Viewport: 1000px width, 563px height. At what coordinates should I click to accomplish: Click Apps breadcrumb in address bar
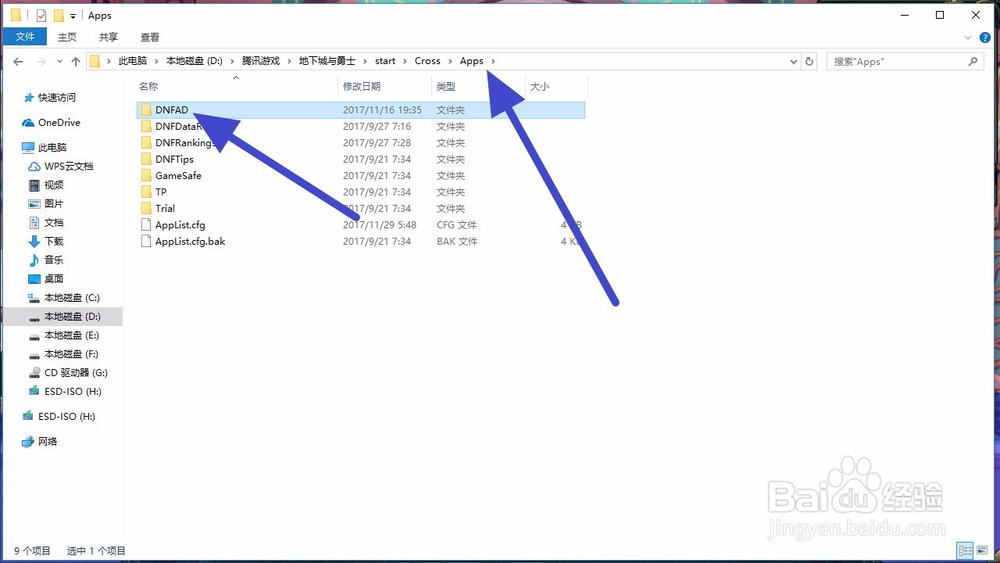point(471,61)
